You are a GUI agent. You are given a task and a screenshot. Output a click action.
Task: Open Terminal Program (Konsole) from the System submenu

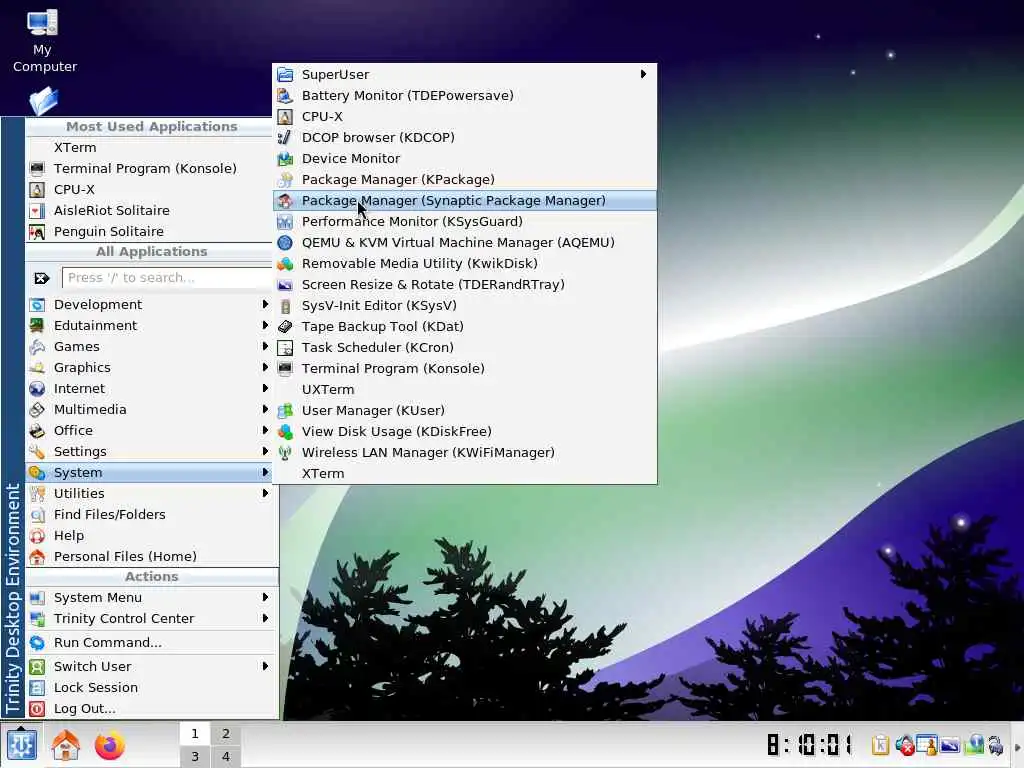(464, 368)
